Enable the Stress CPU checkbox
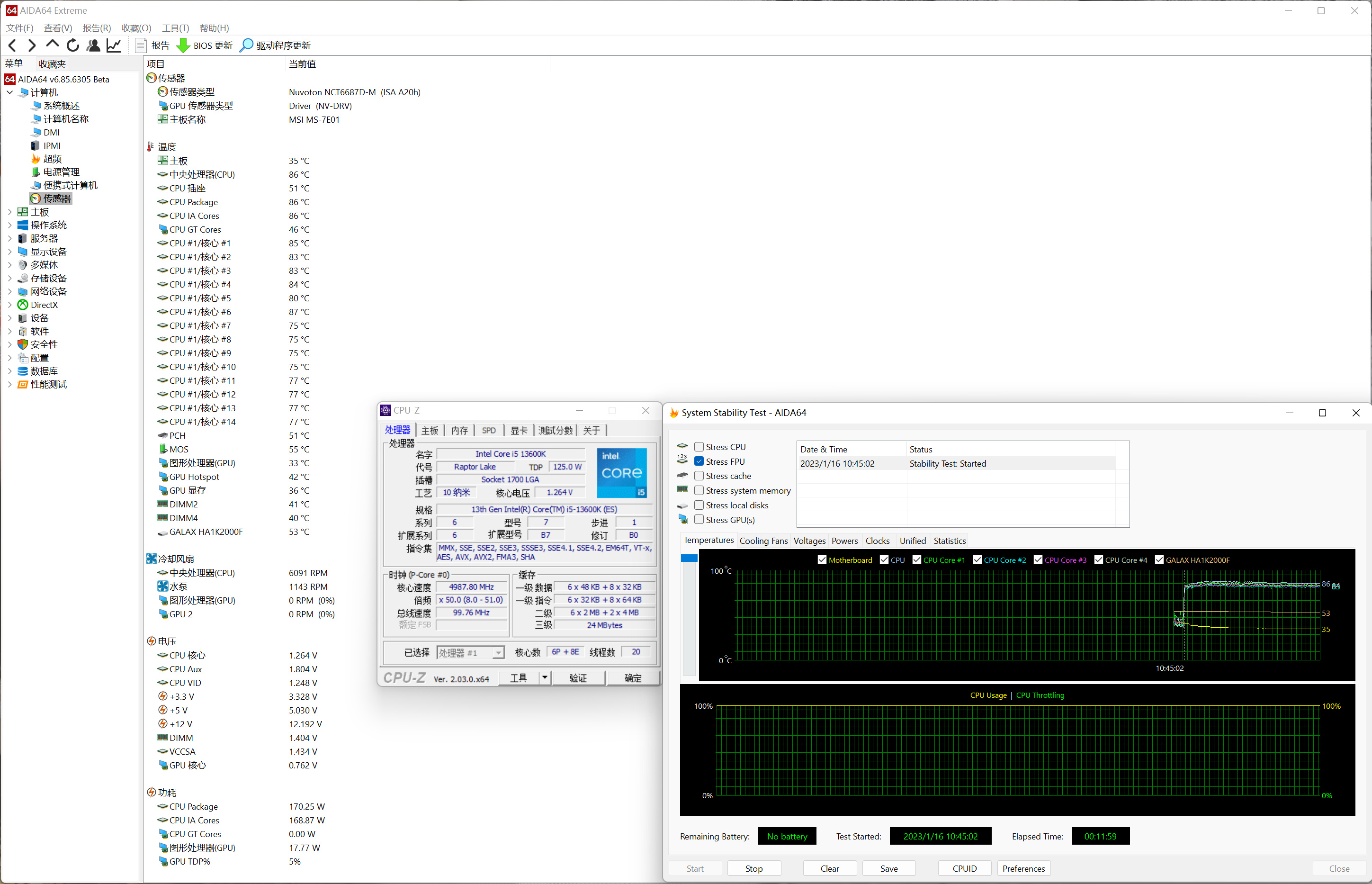Image resolution: width=1372 pixels, height=884 pixels. tap(699, 447)
